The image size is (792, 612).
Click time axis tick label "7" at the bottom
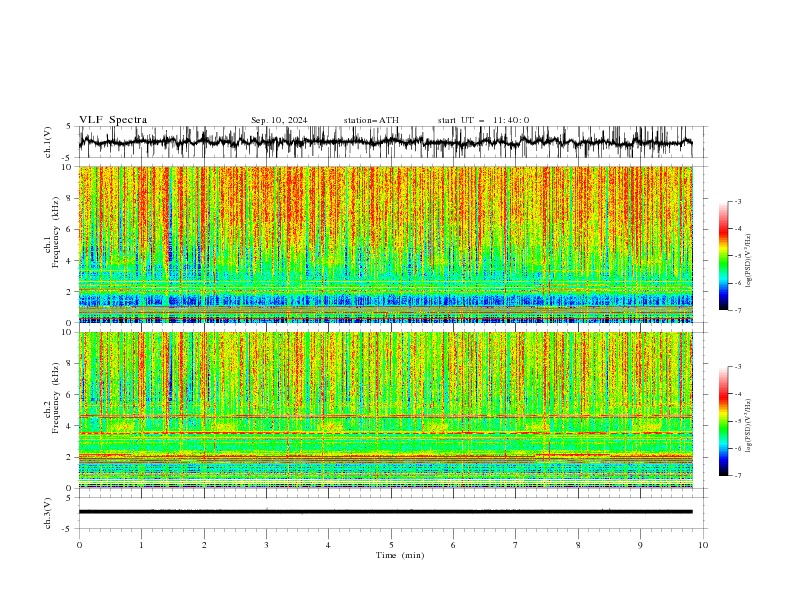(x=516, y=545)
